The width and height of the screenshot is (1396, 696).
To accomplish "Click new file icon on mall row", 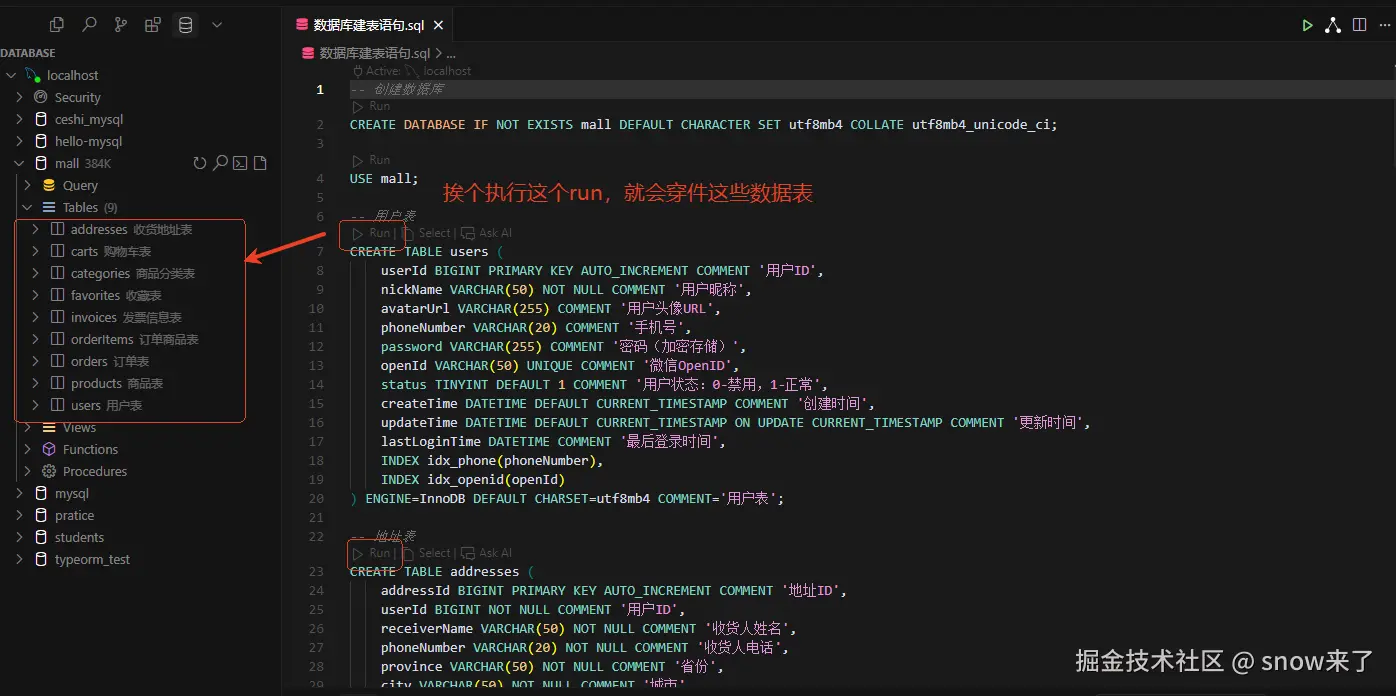I will coord(260,163).
